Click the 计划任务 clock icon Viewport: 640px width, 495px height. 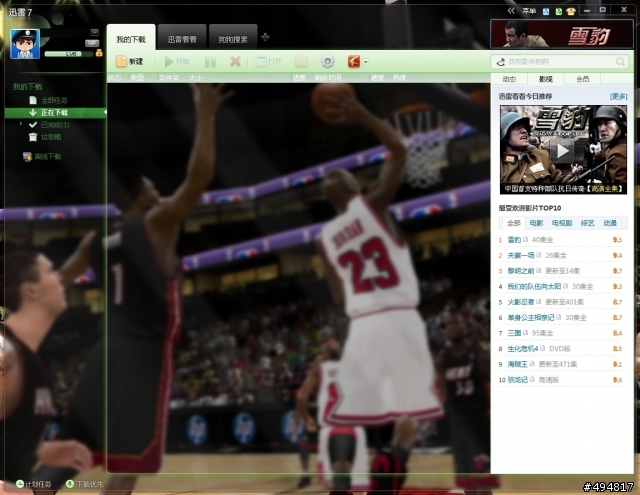pos(20,484)
